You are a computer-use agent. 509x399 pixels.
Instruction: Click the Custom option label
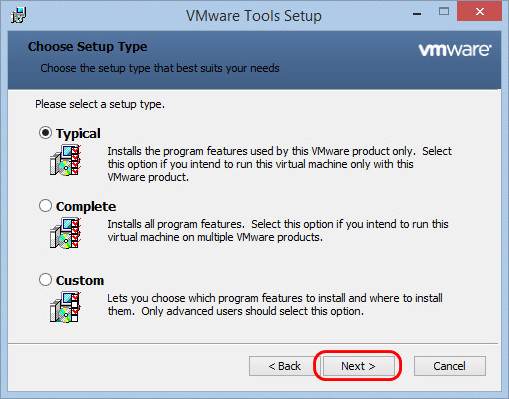tap(80, 280)
